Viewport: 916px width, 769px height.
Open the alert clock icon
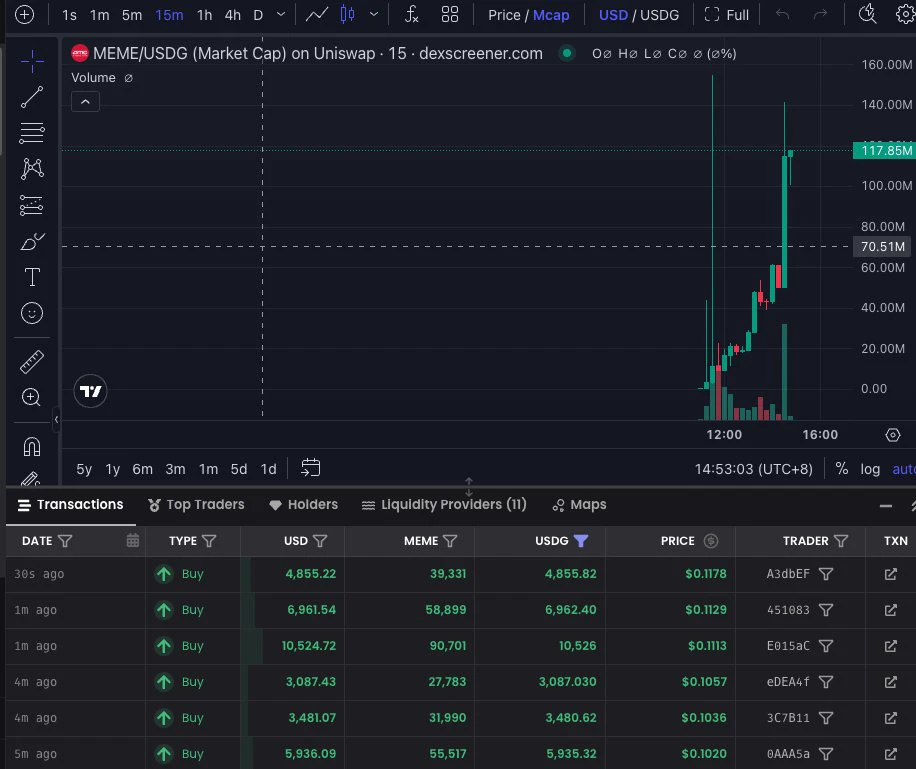point(868,14)
